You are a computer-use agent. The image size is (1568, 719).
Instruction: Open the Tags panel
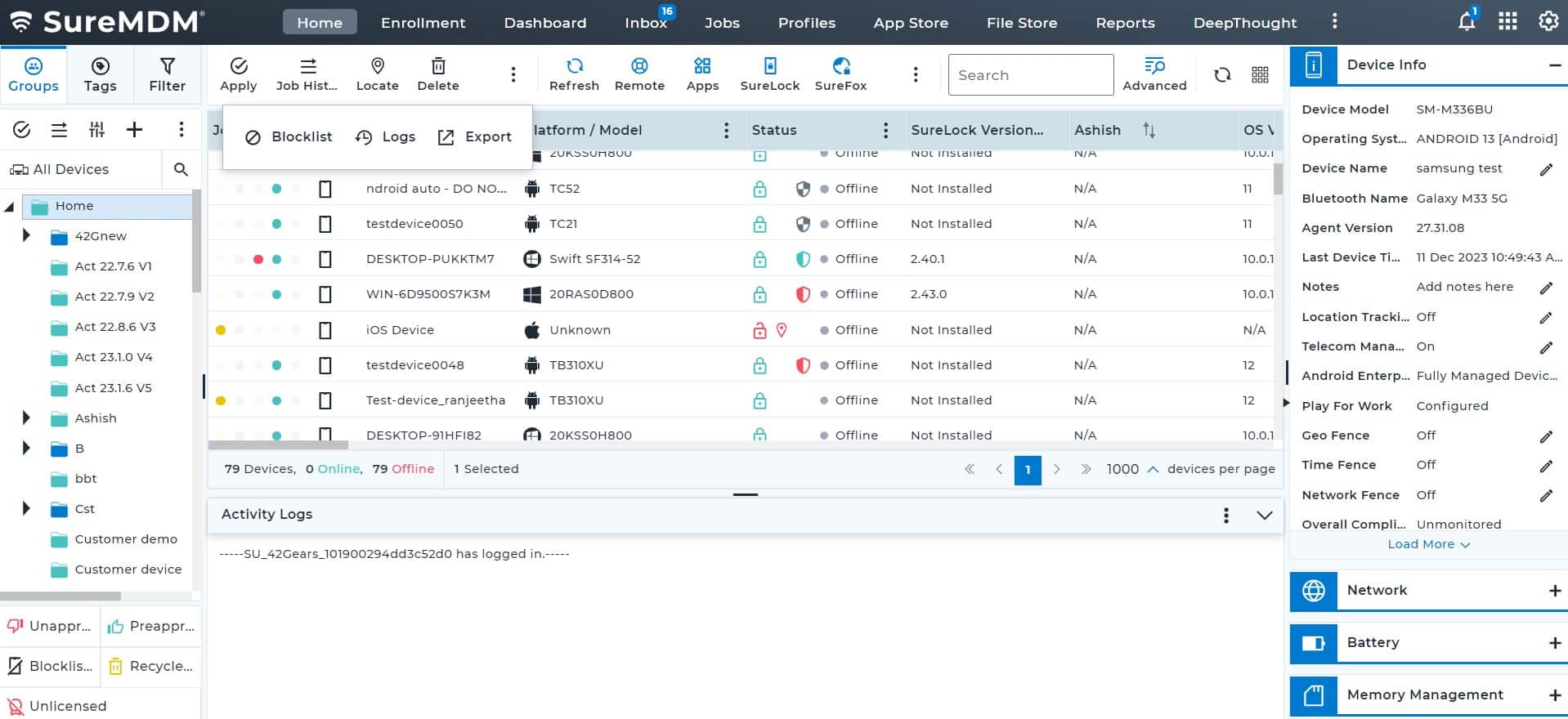click(101, 74)
